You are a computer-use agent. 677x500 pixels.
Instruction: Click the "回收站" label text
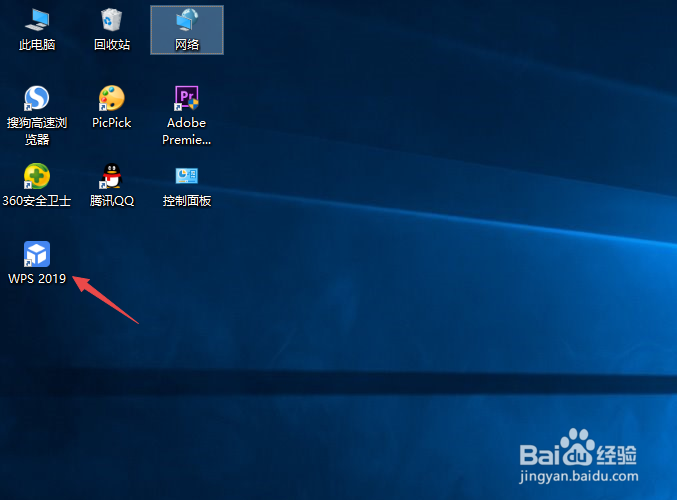point(112,44)
